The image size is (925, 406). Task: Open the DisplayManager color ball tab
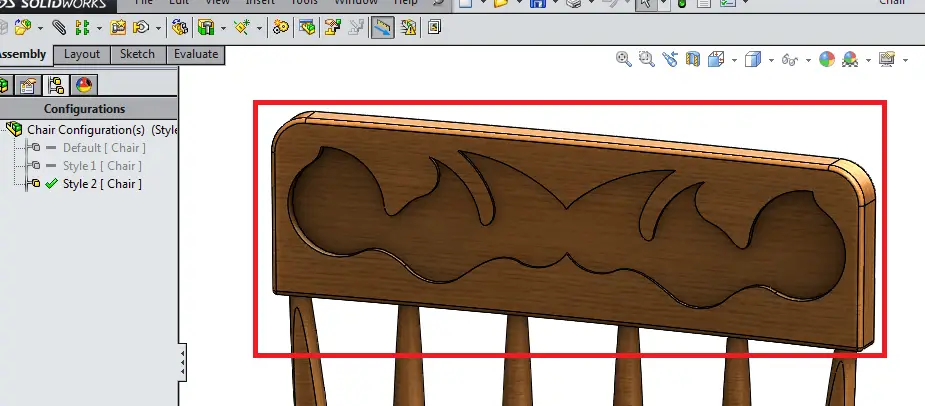click(x=84, y=86)
